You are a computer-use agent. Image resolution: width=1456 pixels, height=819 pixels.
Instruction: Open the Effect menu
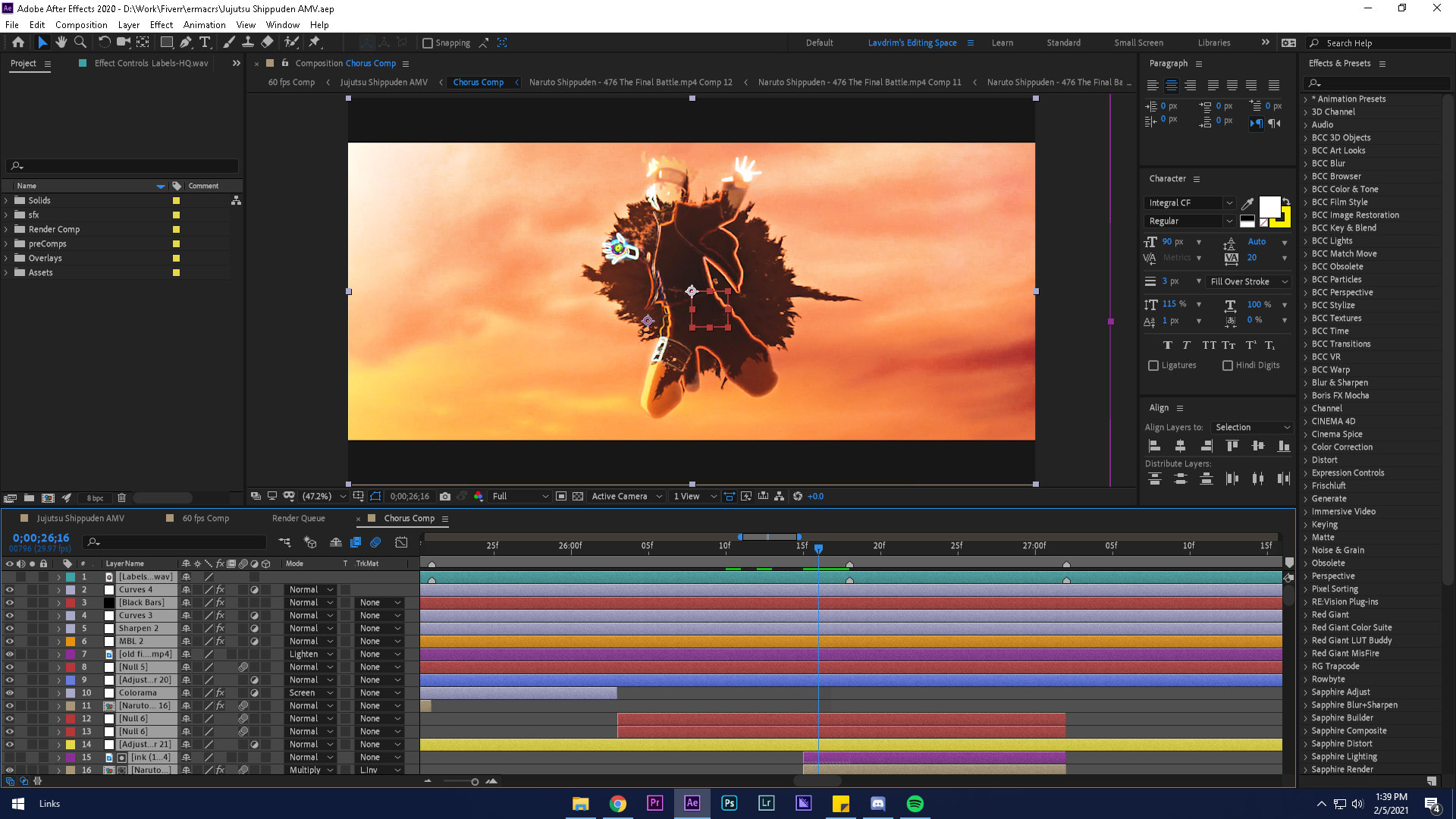pyautogui.click(x=162, y=25)
